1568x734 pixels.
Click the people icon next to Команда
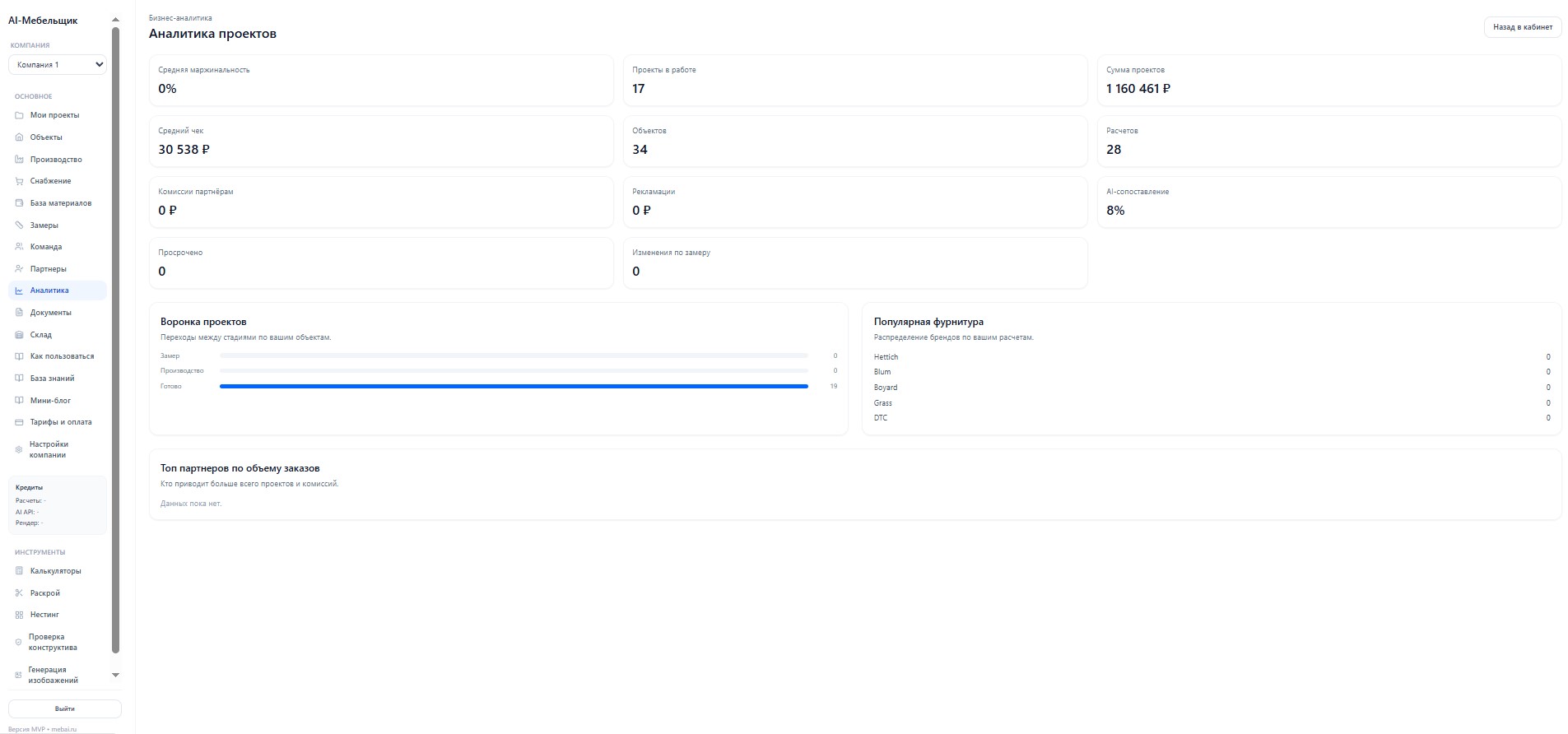(x=19, y=247)
